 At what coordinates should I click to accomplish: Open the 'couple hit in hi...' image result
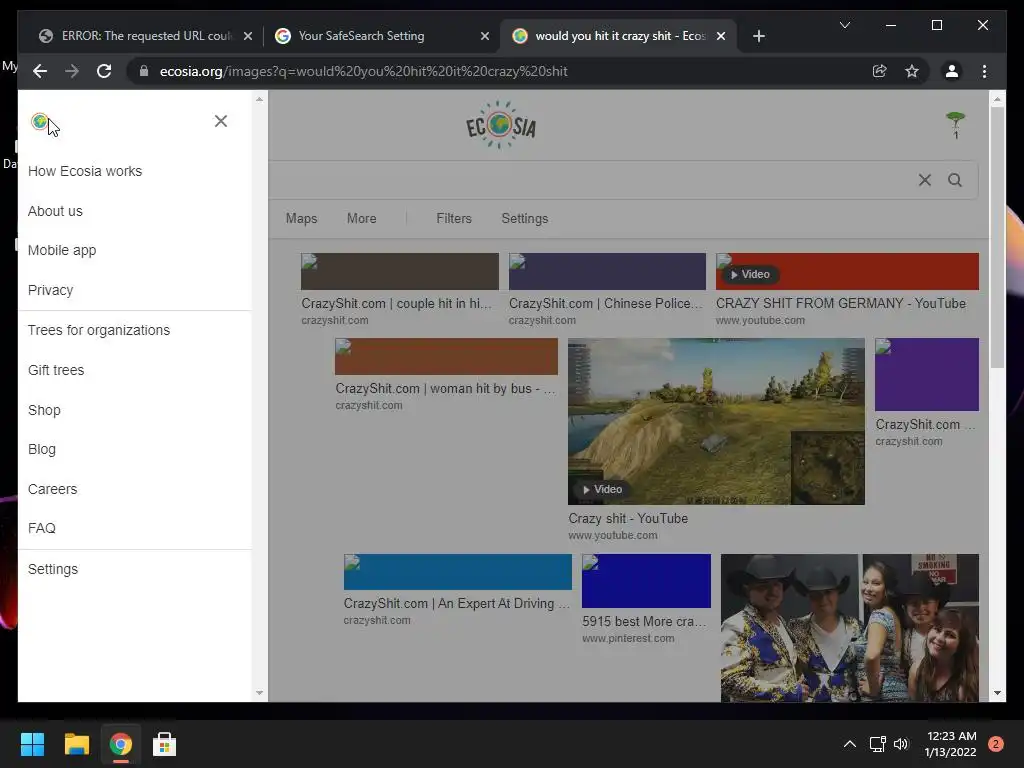[400, 271]
